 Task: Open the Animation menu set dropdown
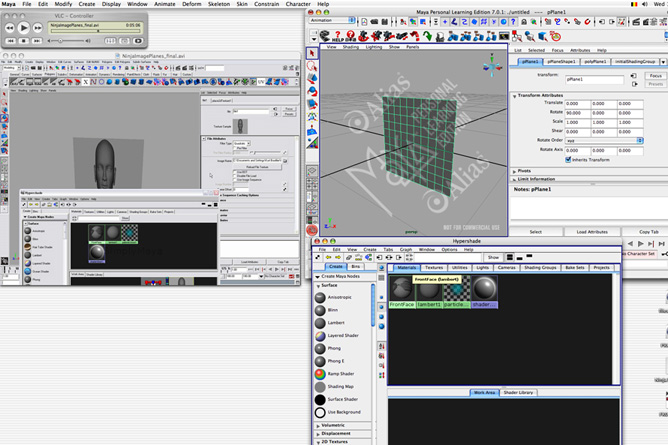pyautogui.click(x=332, y=20)
